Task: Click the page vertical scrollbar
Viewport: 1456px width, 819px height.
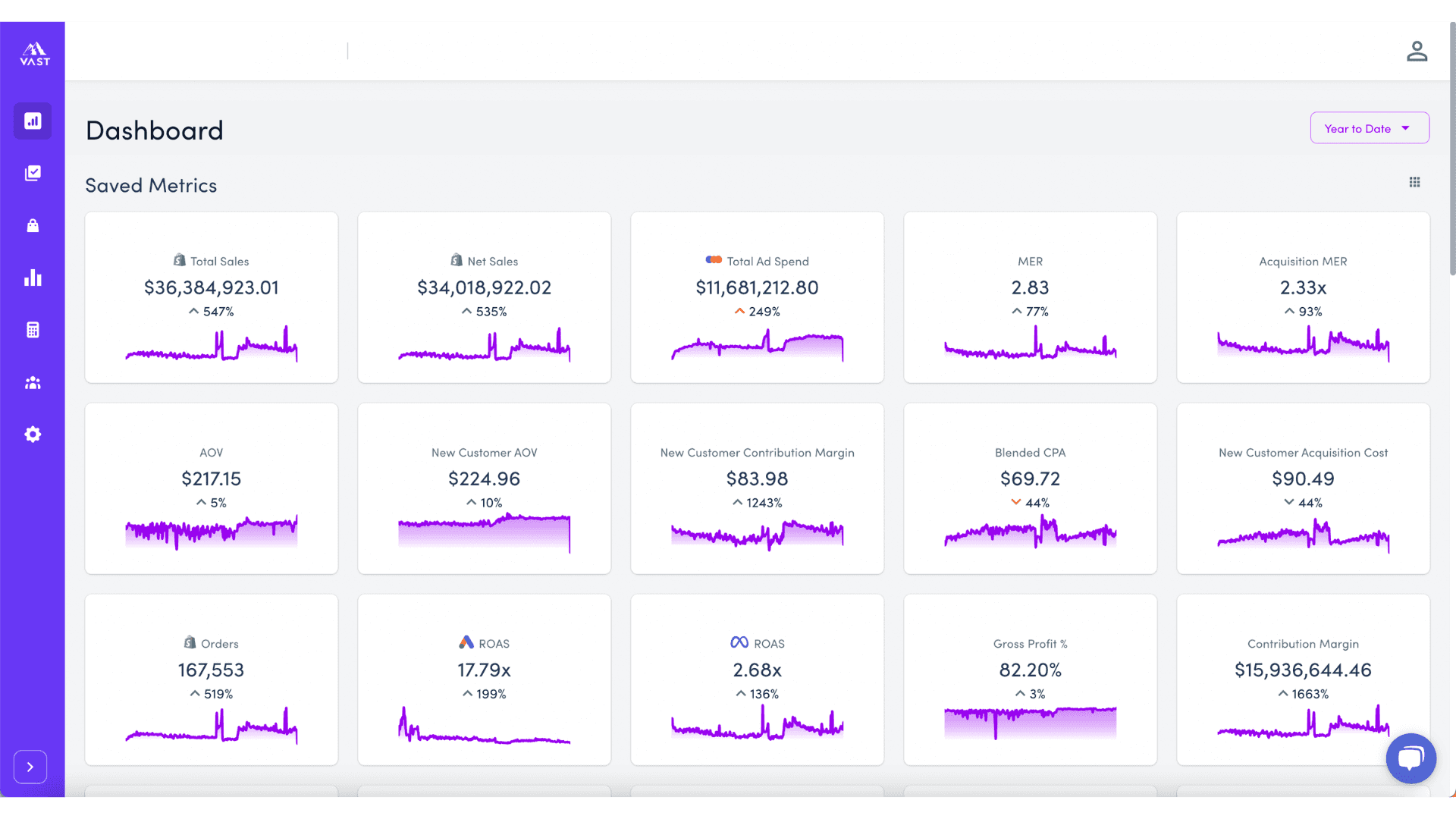Action: [x=1451, y=152]
